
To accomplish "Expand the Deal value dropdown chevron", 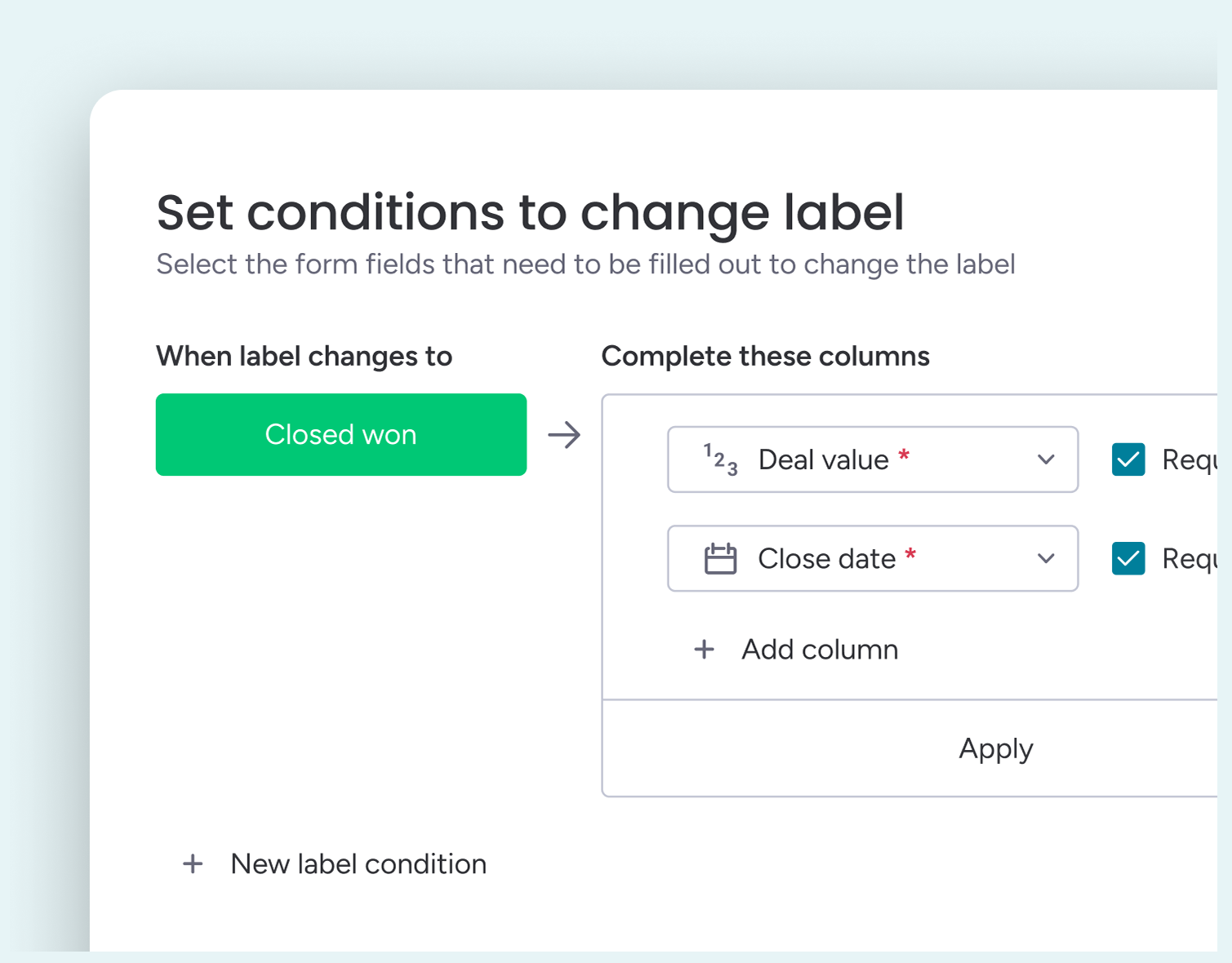I will pos(1046,459).
